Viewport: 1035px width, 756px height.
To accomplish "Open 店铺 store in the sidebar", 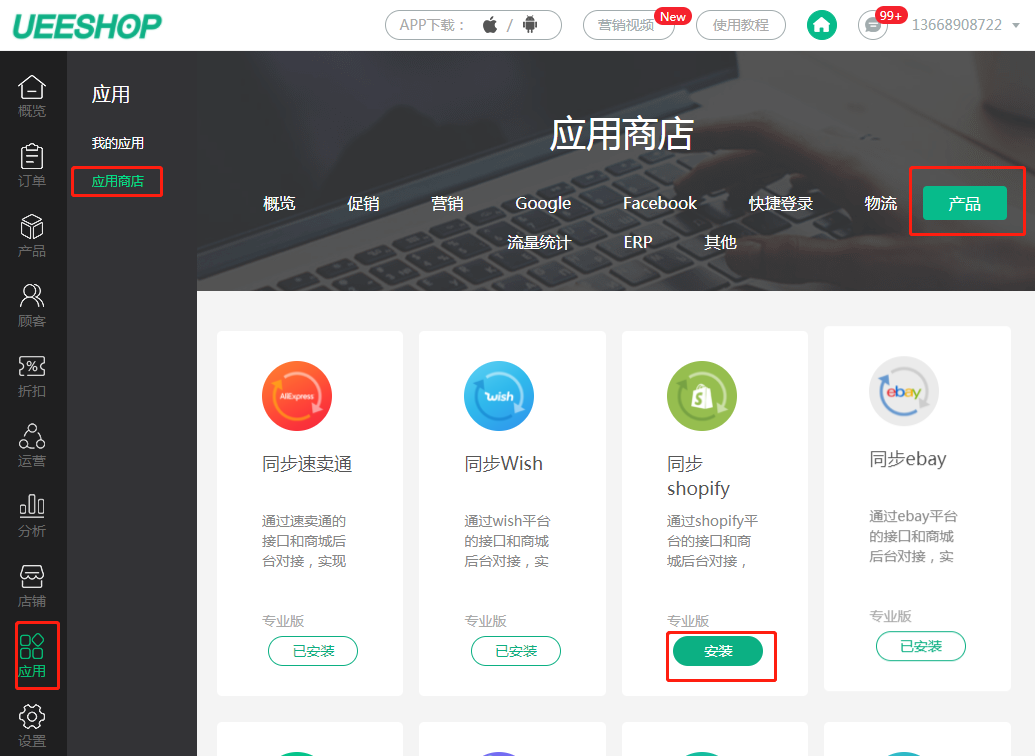I will pyautogui.click(x=32, y=586).
